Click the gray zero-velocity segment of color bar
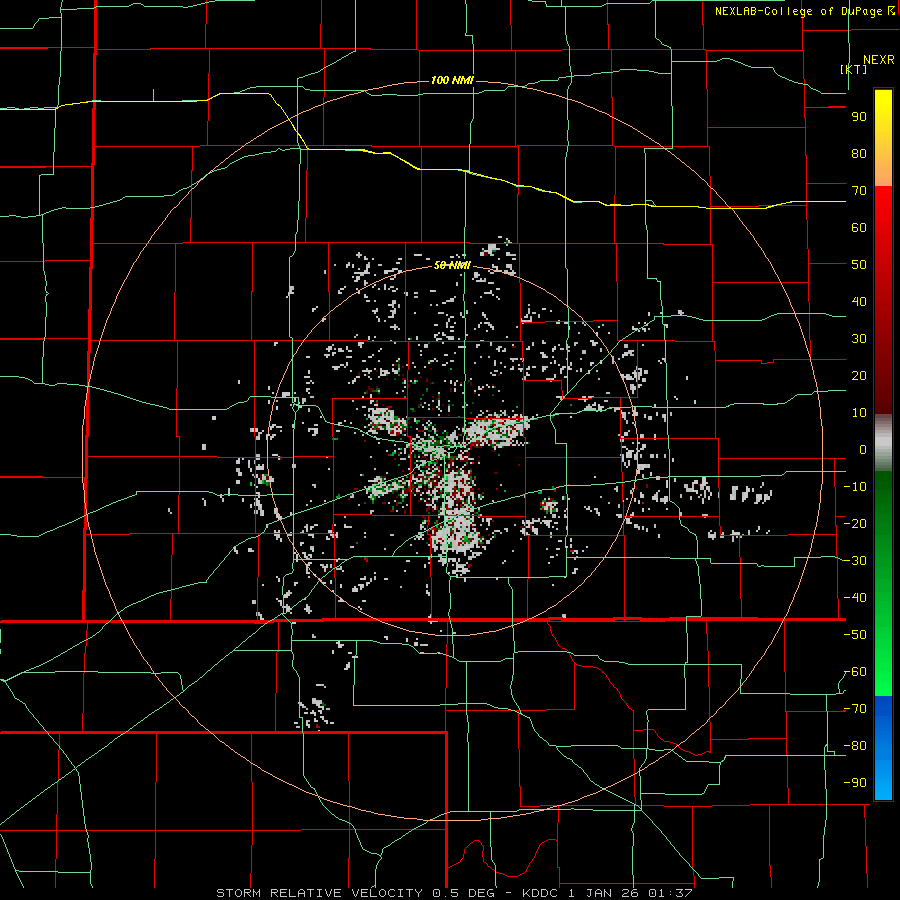 click(883, 443)
